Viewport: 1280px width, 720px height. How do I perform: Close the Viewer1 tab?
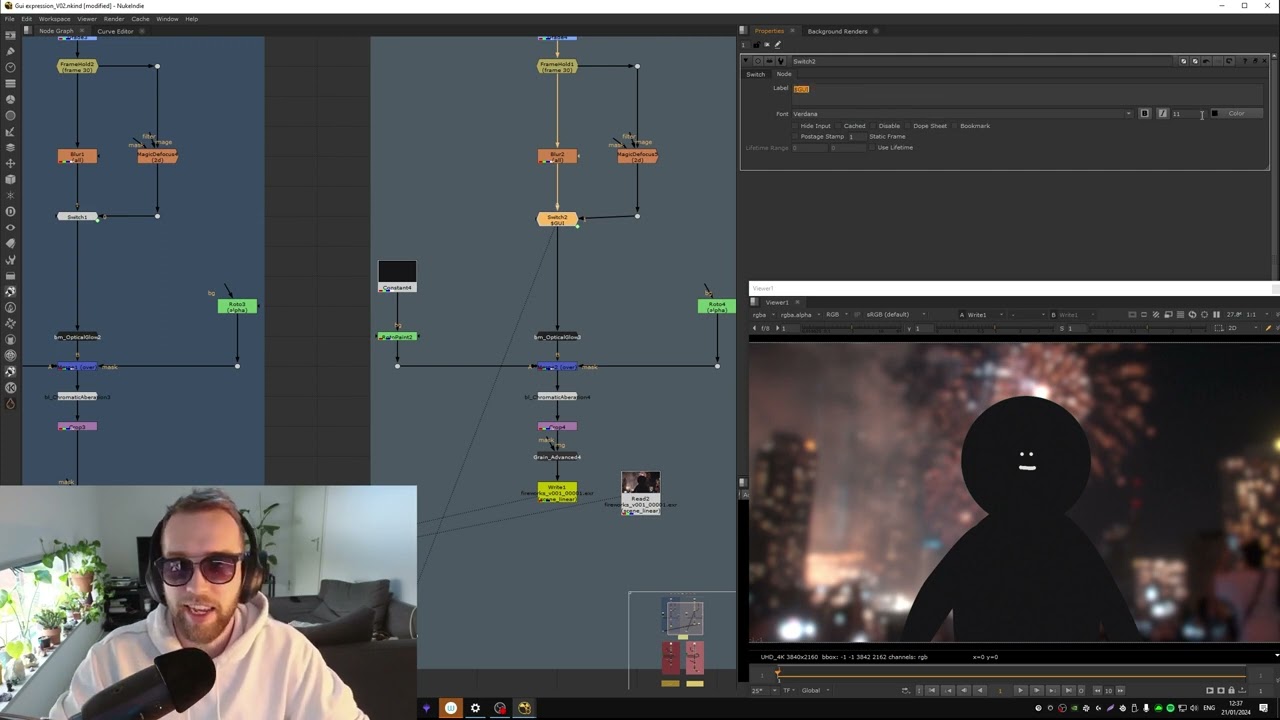tap(798, 302)
